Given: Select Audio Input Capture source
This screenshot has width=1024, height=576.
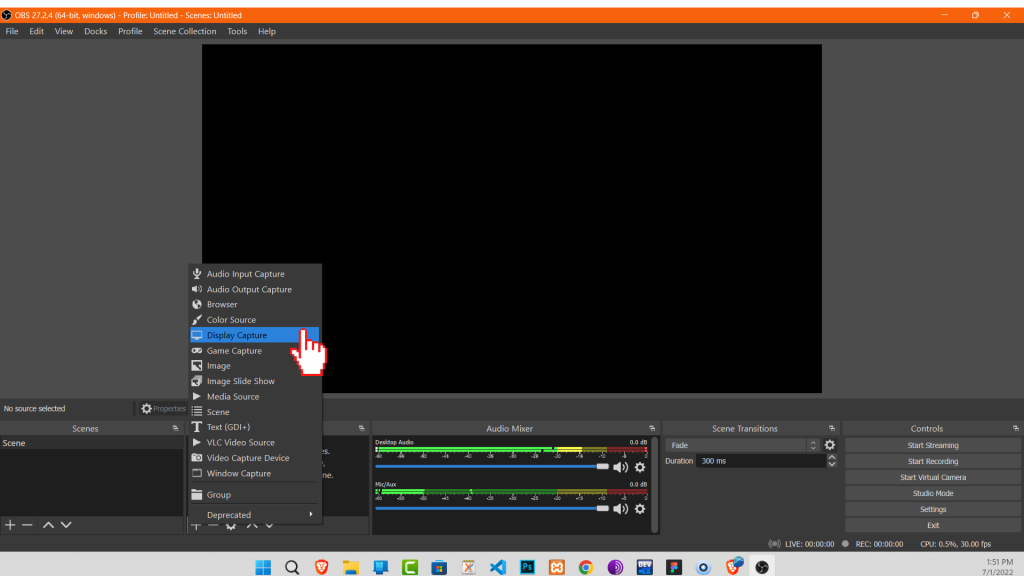Looking at the screenshot, I should (255, 274).
